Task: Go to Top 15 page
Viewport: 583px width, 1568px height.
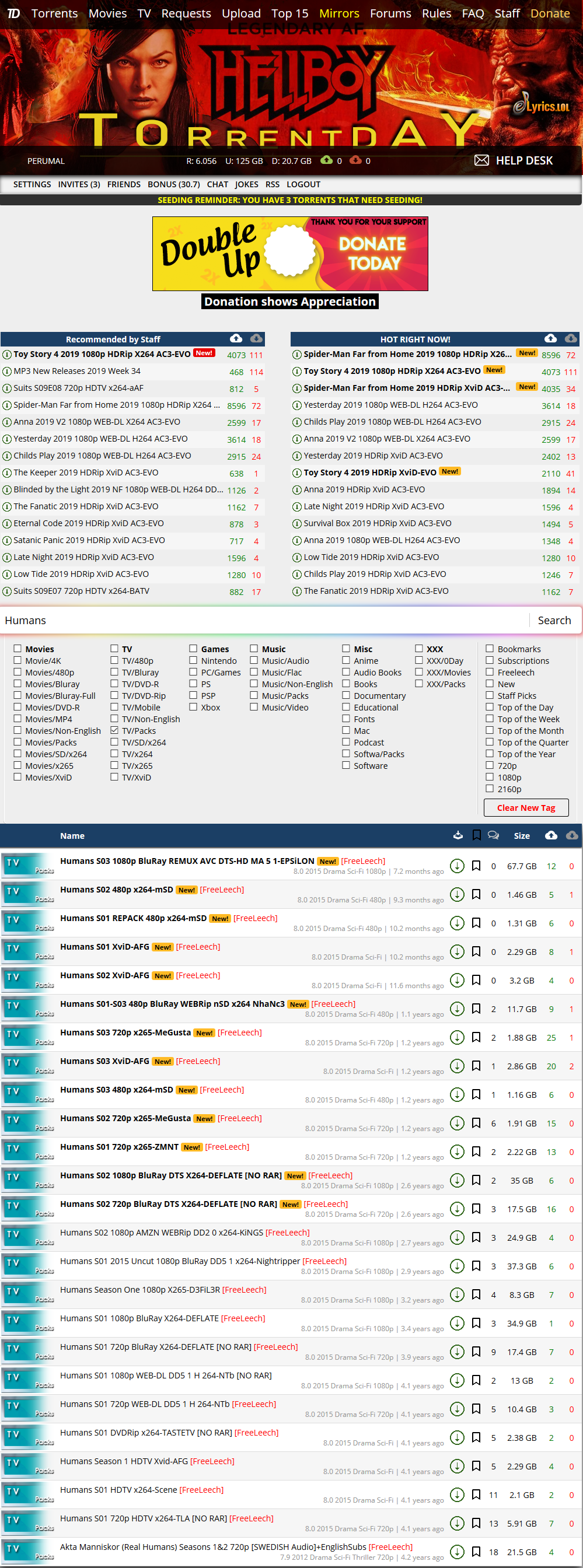Action: click(x=289, y=13)
